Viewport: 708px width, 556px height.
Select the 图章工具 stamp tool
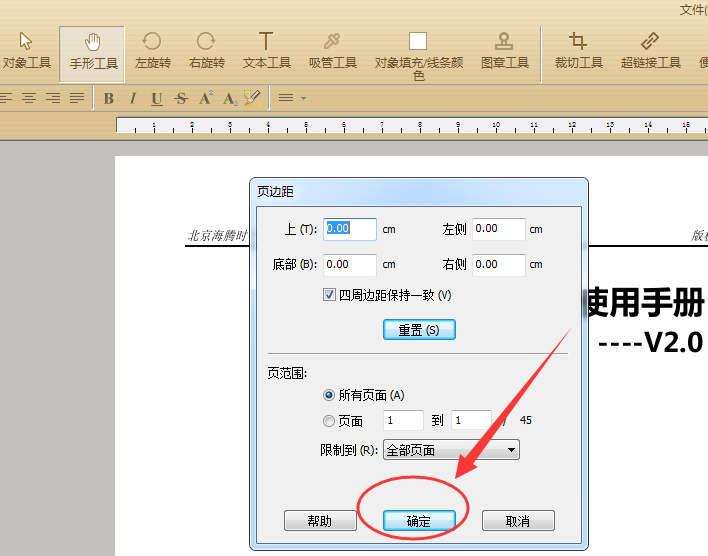pyautogui.click(x=504, y=51)
